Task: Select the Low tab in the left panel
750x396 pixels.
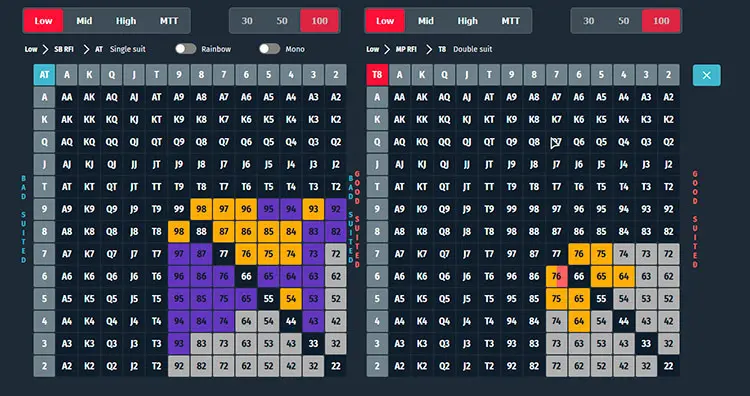Action: pos(43,21)
